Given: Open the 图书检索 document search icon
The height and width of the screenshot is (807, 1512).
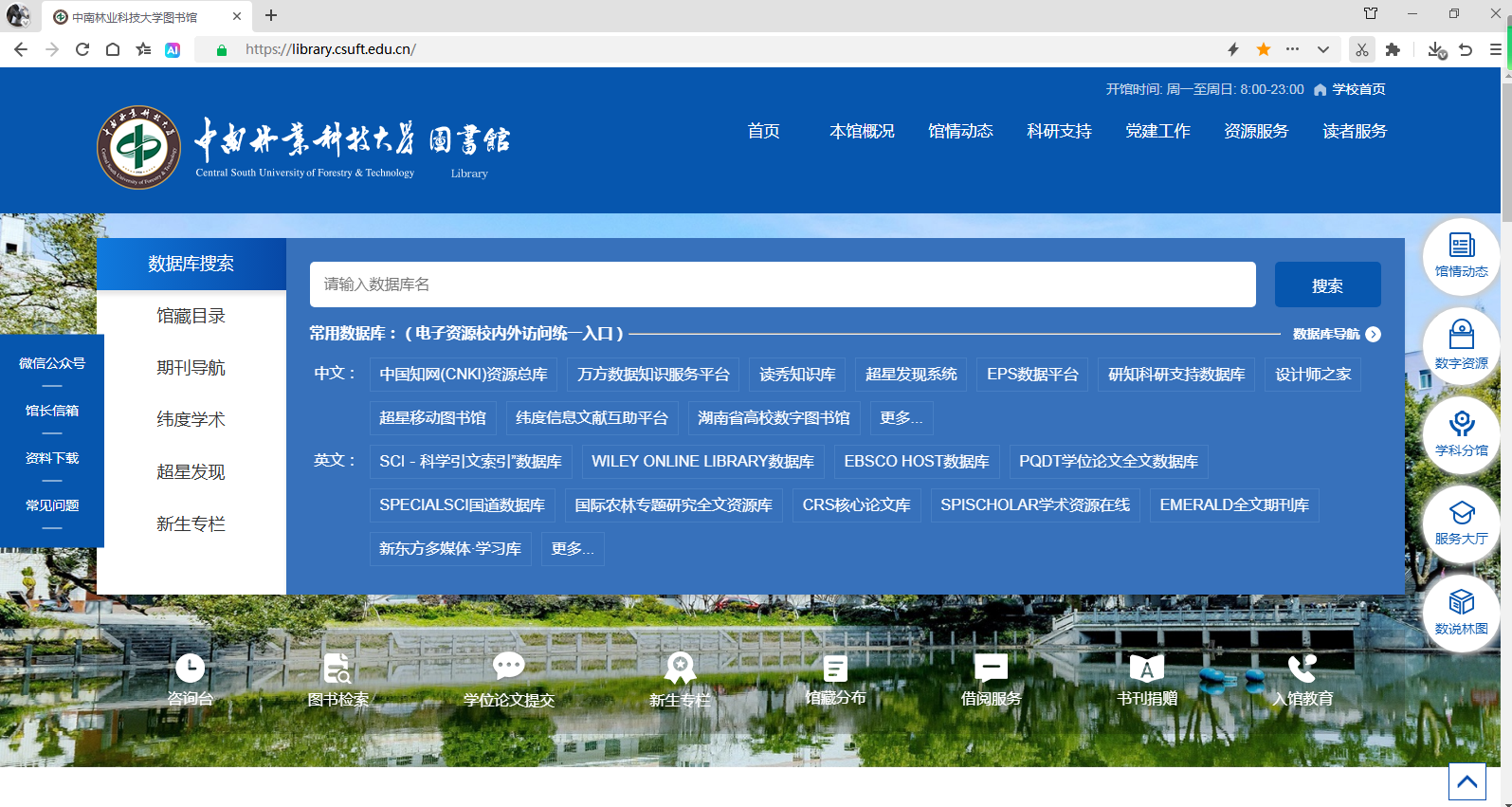Looking at the screenshot, I should pos(337,668).
